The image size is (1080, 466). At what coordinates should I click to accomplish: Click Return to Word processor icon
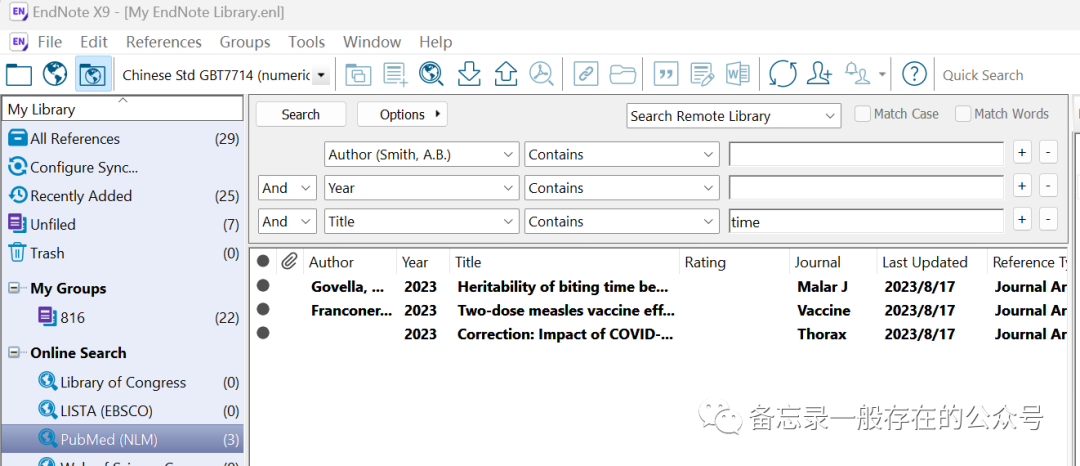(x=738, y=74)
